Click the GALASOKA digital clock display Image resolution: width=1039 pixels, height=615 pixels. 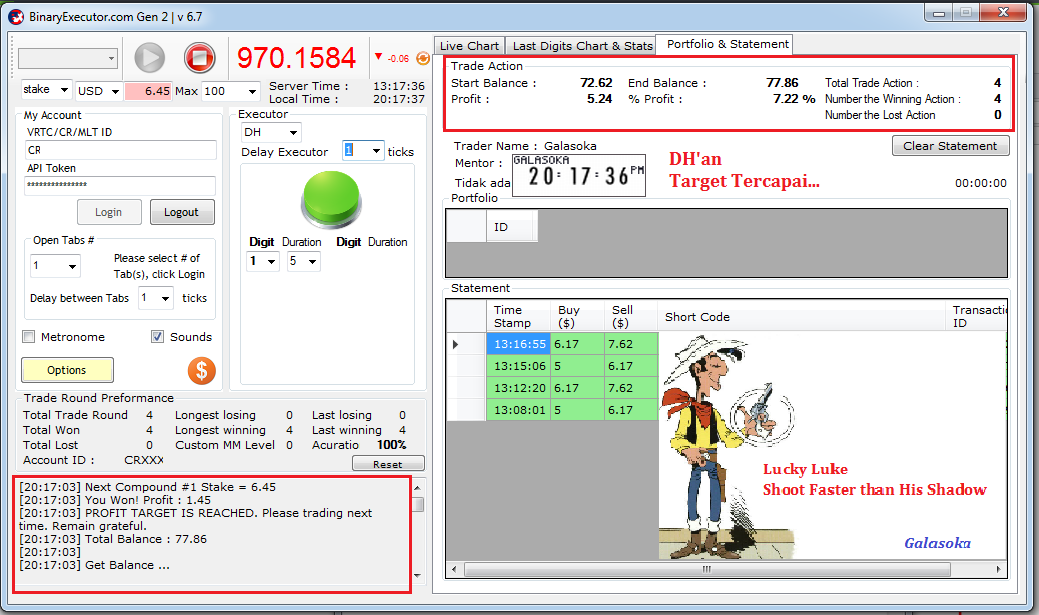coord(578,174)
